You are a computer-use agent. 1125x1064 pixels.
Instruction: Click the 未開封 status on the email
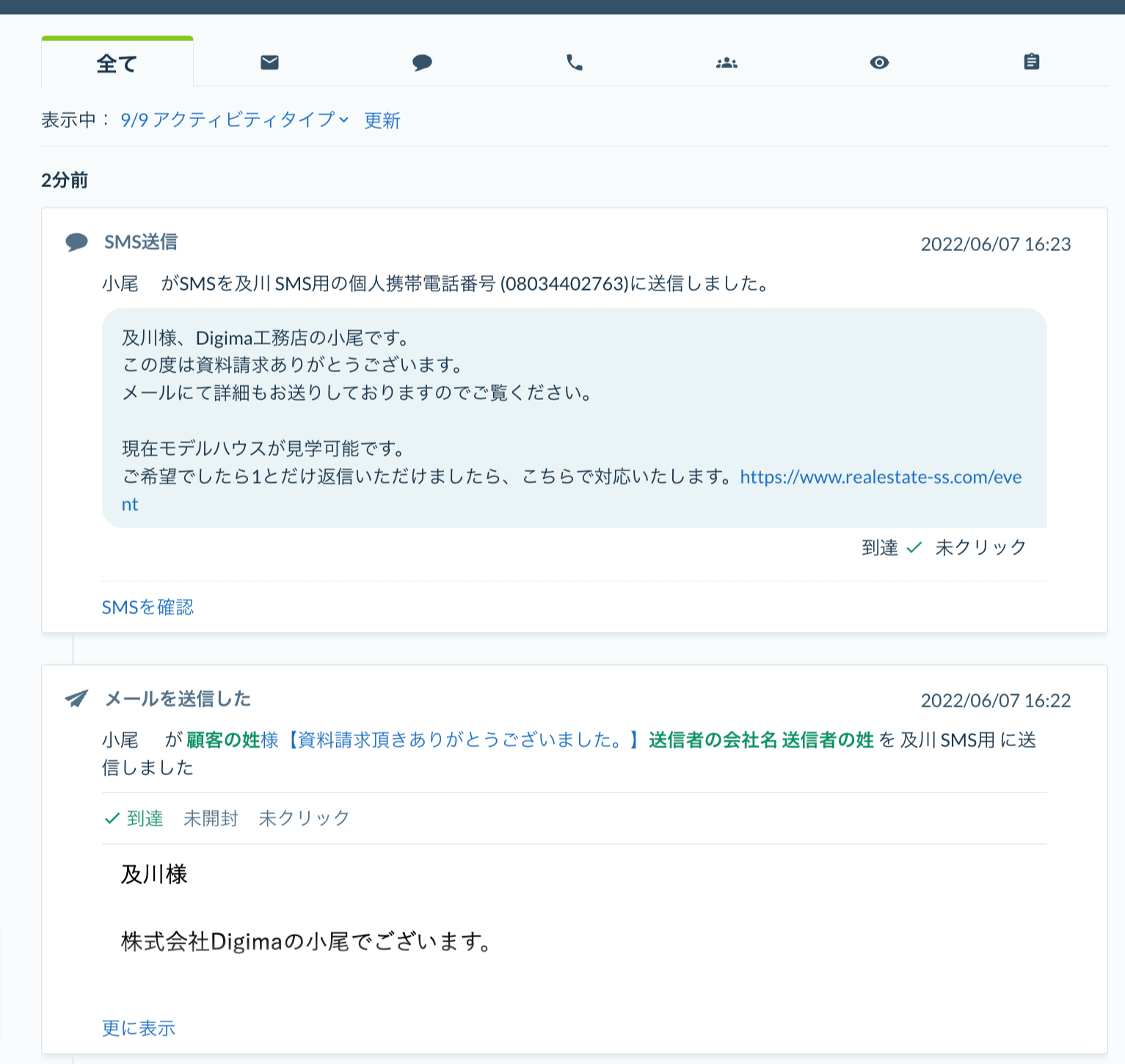coord(211,817)
